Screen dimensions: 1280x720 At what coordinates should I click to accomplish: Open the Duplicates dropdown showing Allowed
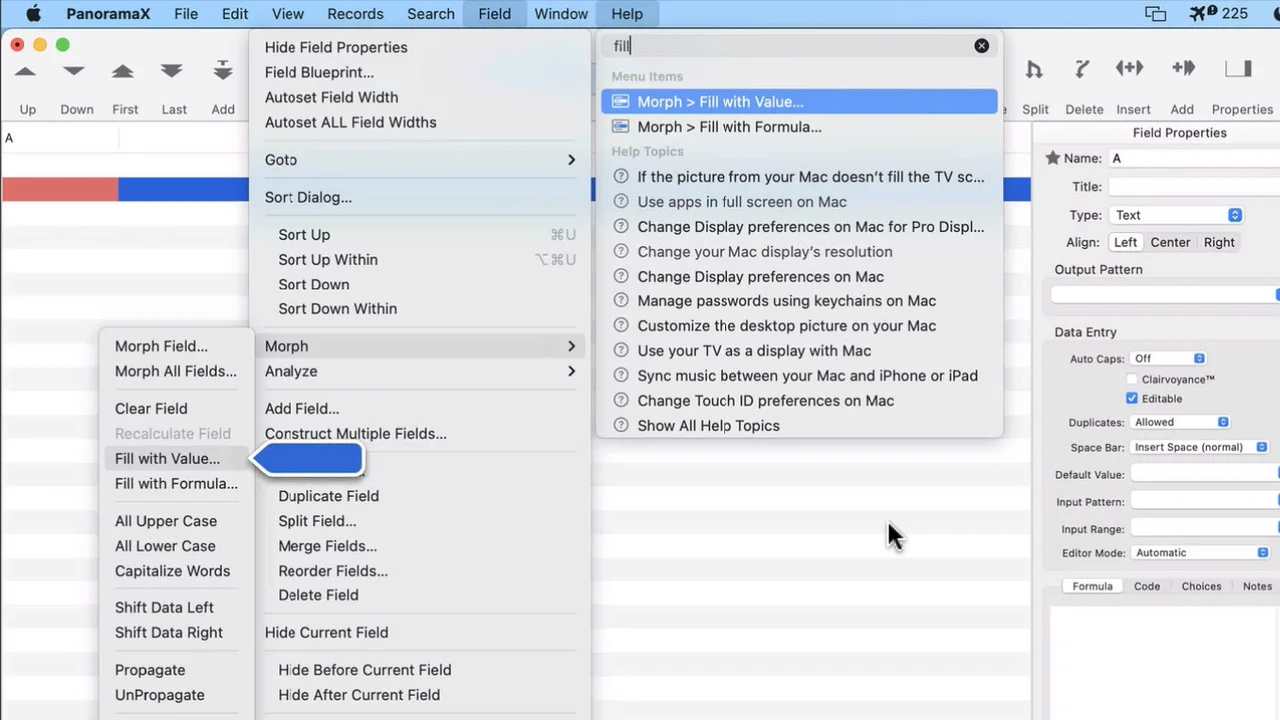(1180, 422)
